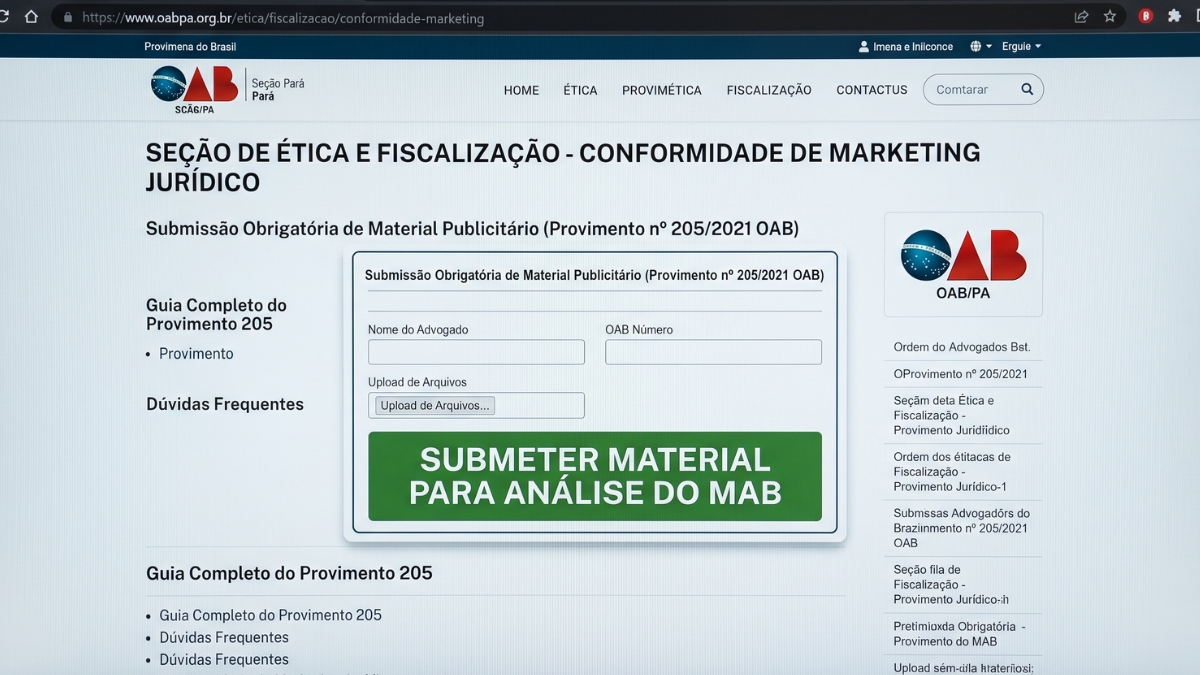Screen dimensions: 1200x675
Task: Click the share page icon
Action: [x=1081, y=17]
